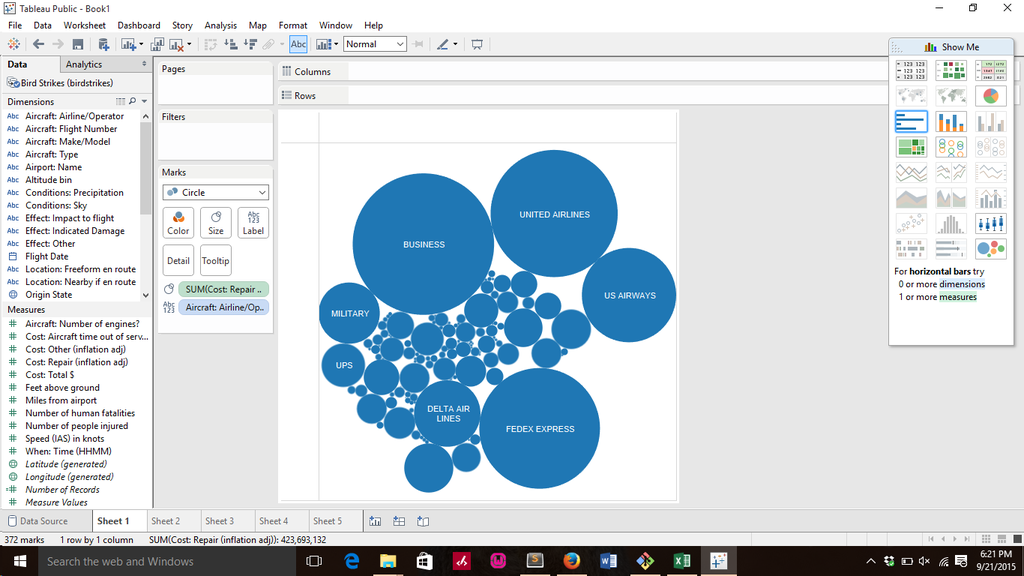The image size is (1024, 576).
Task: Click the Show/Hide Cards chart icon
Action: pyautogui.click(x=323, y=44)
